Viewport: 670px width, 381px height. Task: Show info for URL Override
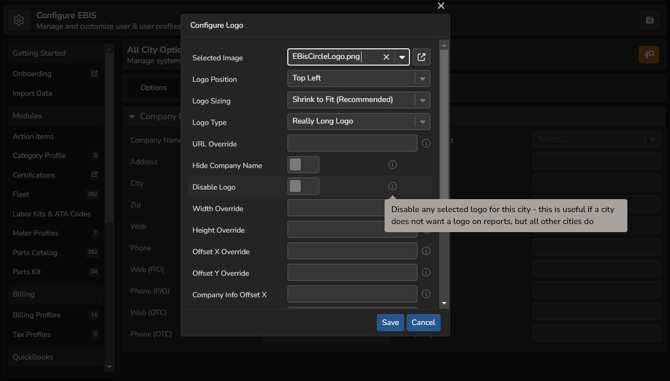coord(426,143)
